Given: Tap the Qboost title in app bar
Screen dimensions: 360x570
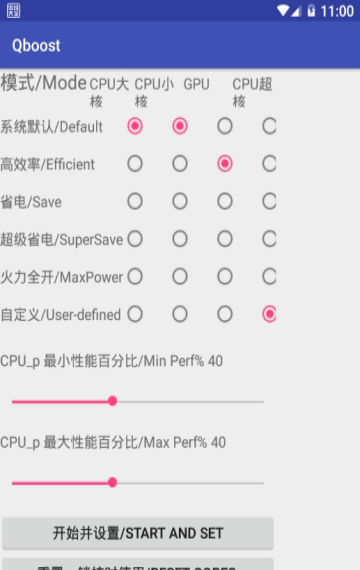Looking at the screenshot, I should pos(36,46).
